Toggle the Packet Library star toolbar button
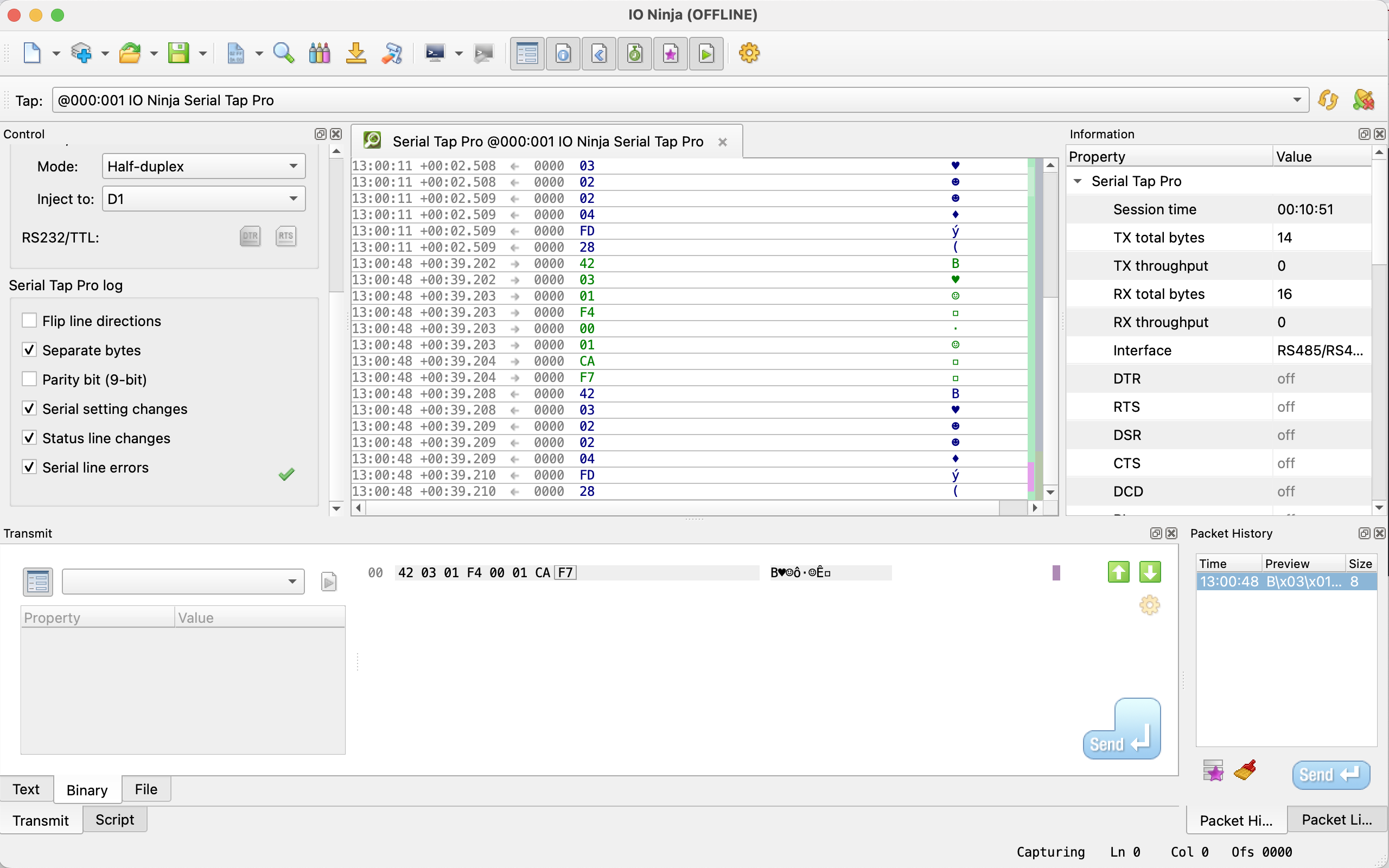The image size is (1389, 868). (671, 54)
